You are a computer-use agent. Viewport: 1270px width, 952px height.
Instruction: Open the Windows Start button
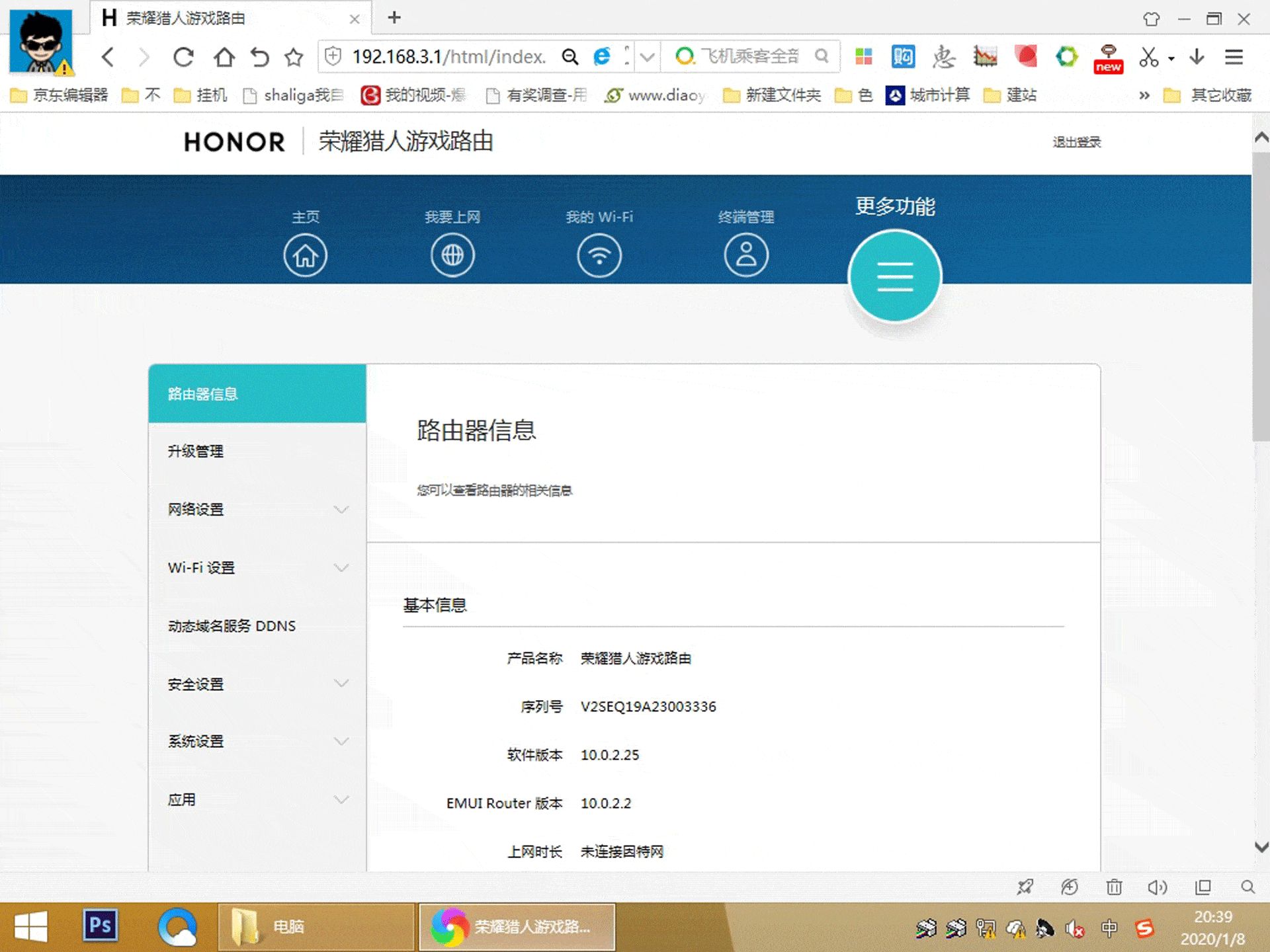click(x=31, y=927)
